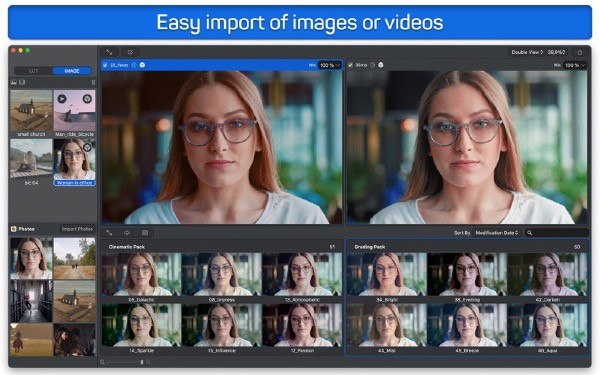Click the right viewer preview image
The image size is (600, 375).
point(467,147)
